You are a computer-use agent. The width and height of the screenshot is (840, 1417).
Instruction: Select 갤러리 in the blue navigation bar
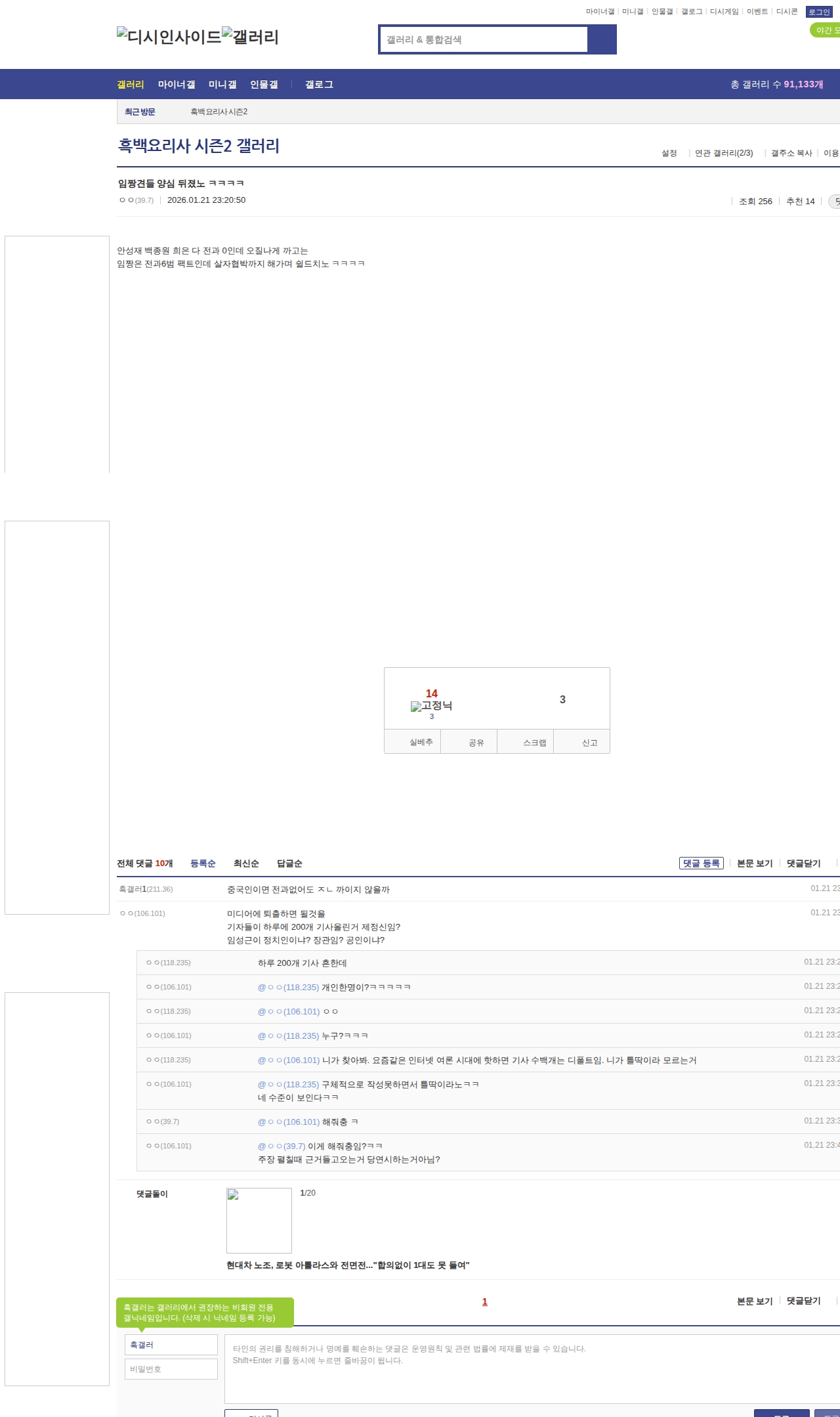point(131,84)
